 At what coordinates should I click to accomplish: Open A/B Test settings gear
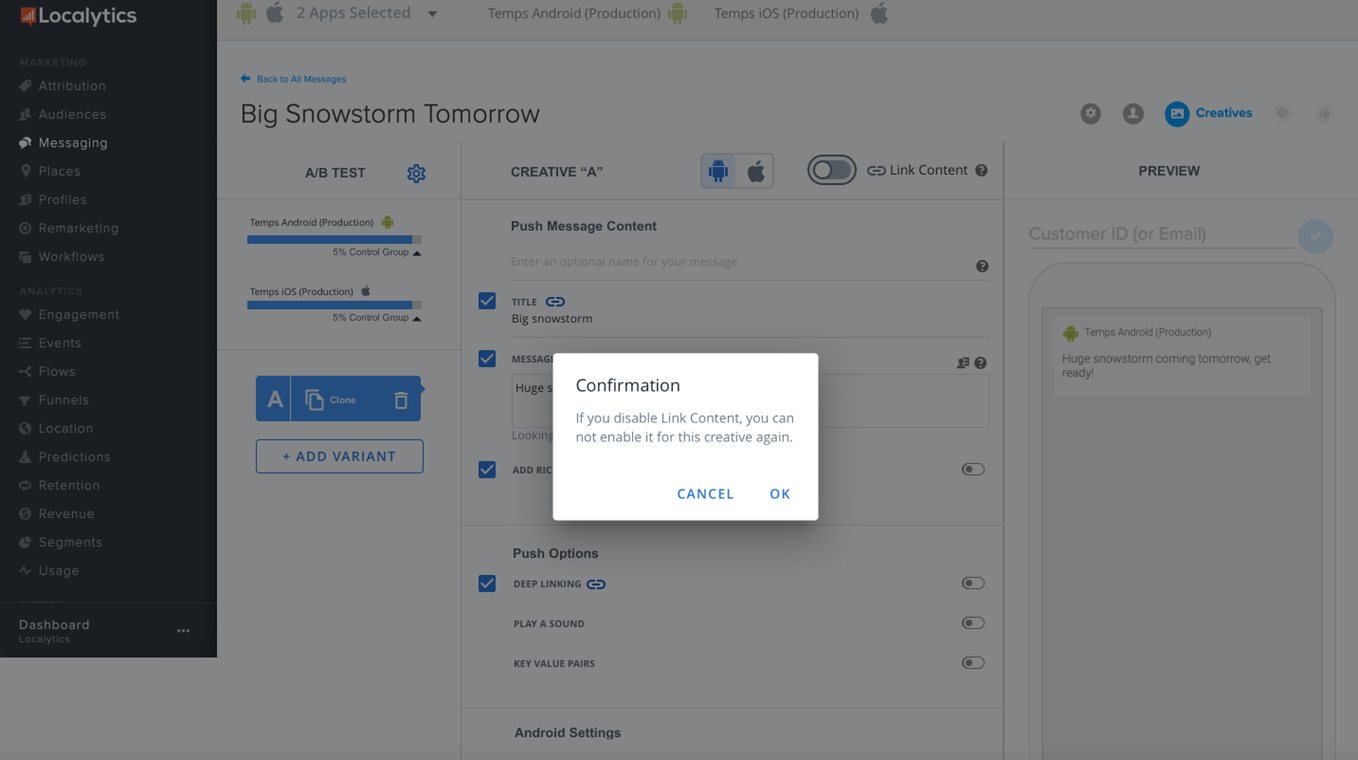[x=416, y=173]
